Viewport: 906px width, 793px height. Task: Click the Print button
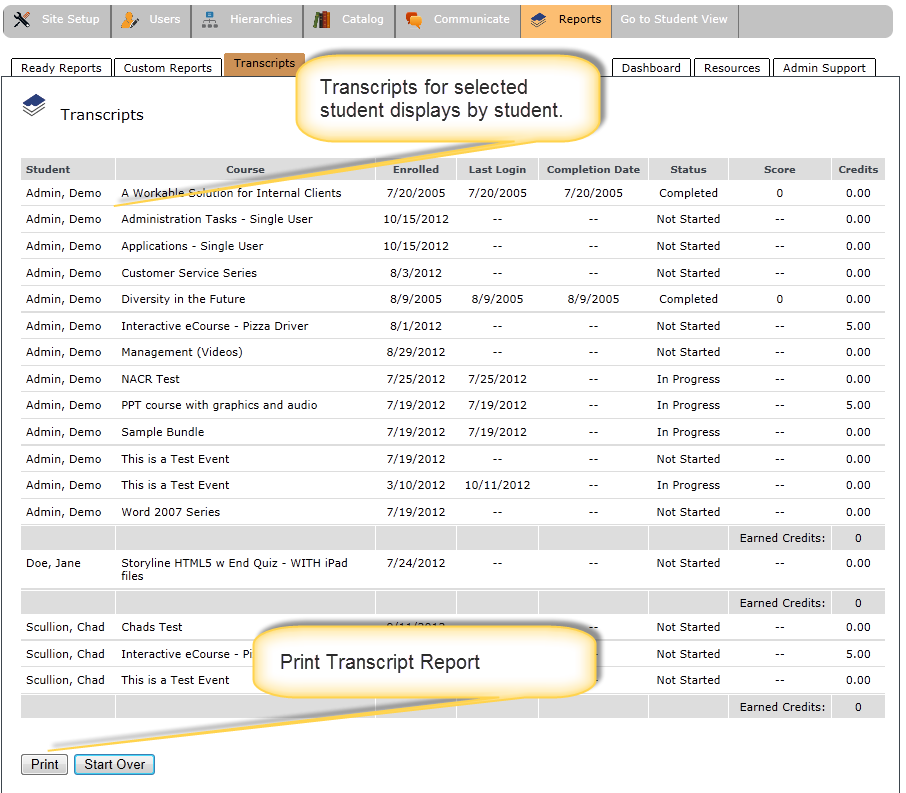tap(44, 764)
